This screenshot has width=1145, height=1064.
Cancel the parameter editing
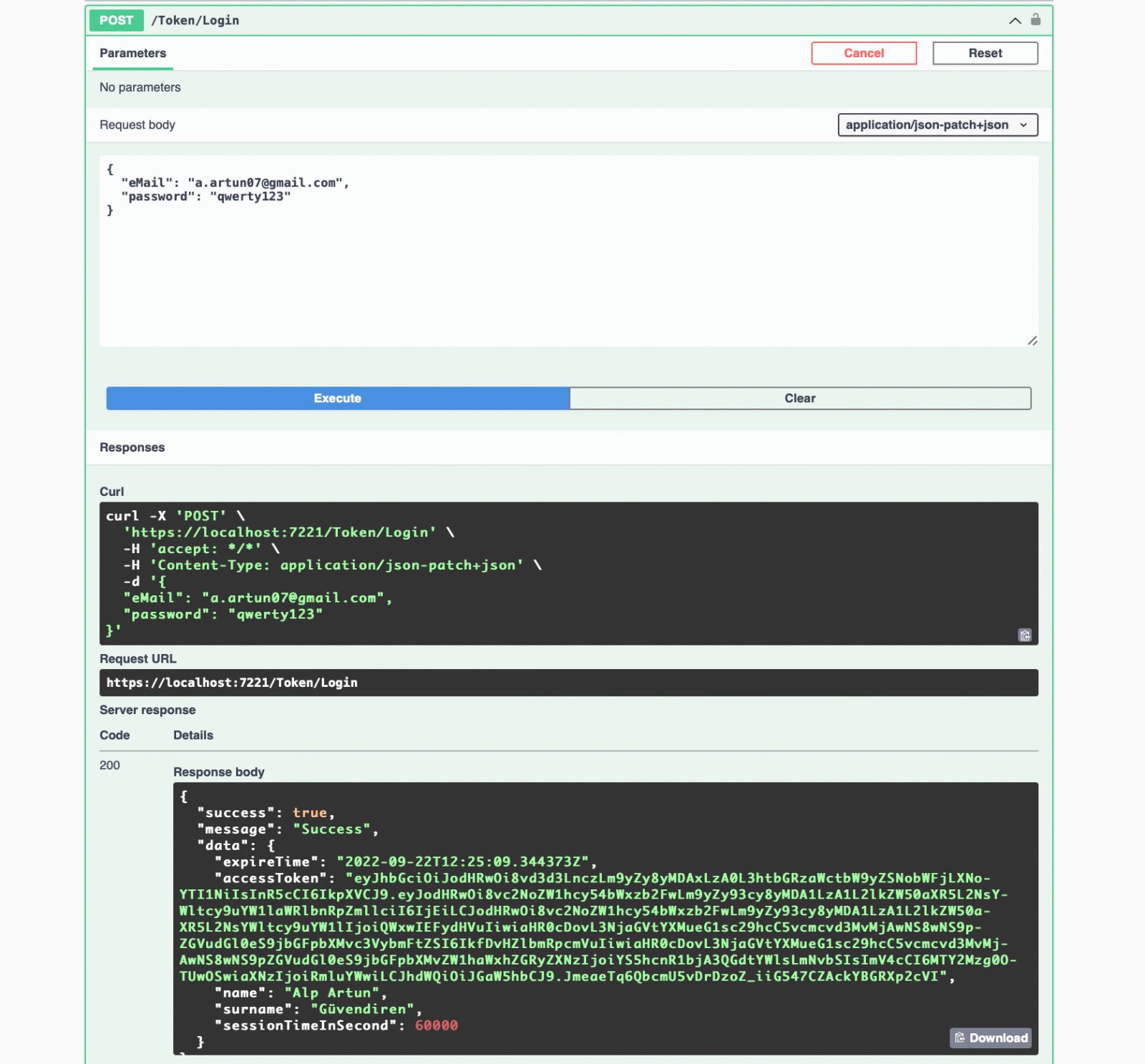(864, 53)
